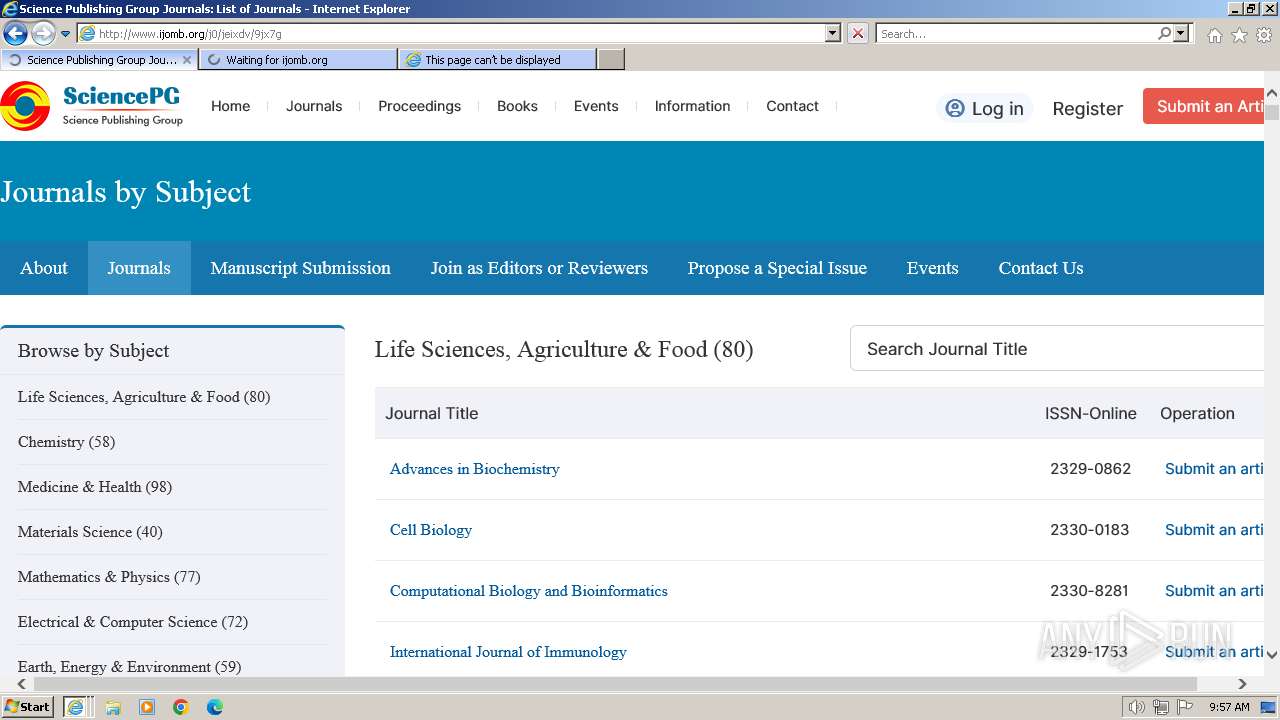Select Medicine & Health (98) subject
Viewport: 1280px width, 720px height.
click(x=95, y=487)
